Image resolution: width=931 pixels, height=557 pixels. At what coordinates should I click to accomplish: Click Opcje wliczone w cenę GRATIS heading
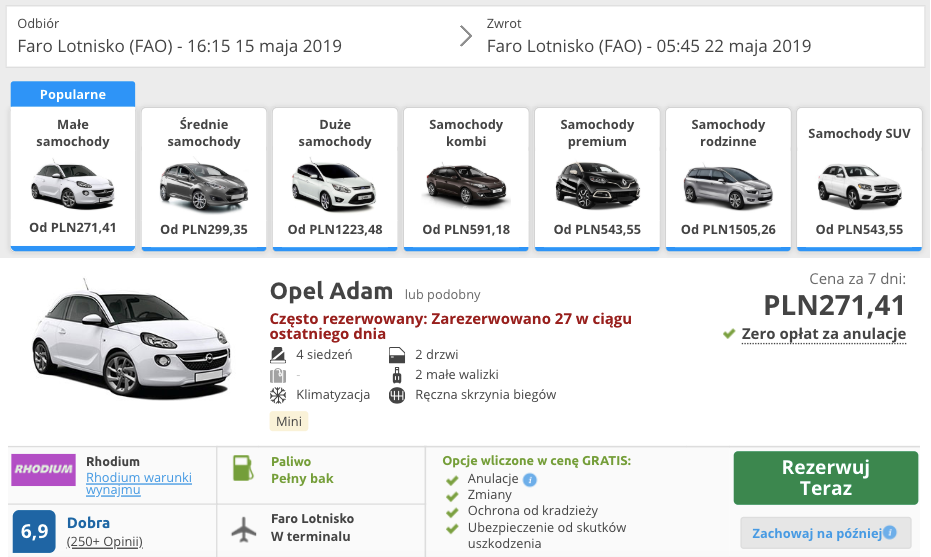point(537,461)
